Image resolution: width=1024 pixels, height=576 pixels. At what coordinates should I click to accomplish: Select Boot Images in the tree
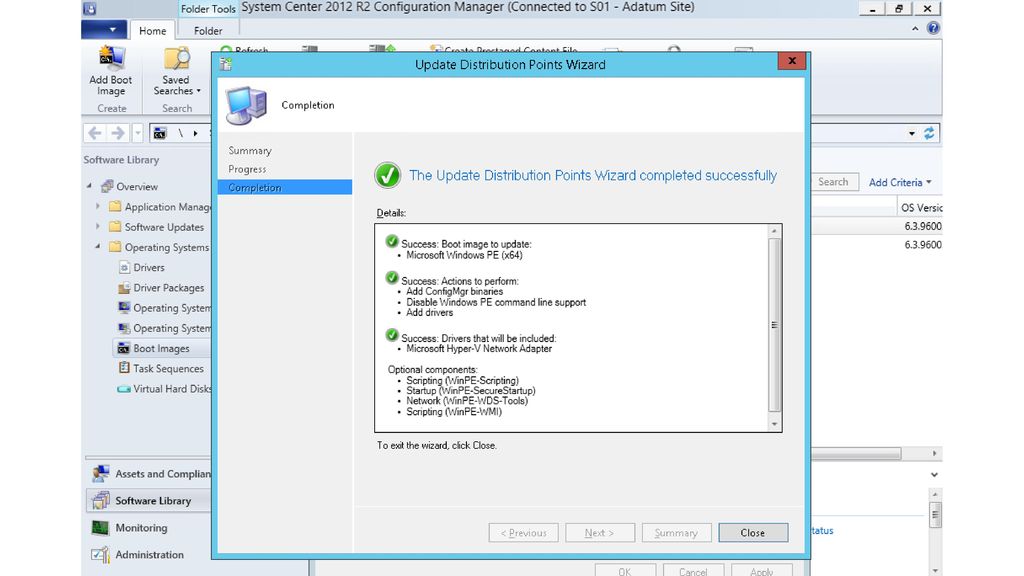tap(161, 348)
